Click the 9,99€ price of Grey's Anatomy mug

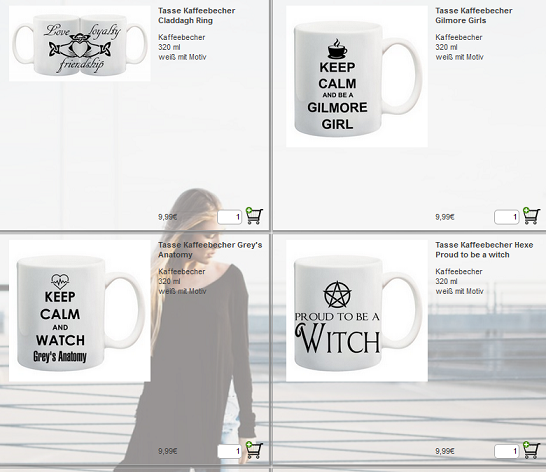167,451
